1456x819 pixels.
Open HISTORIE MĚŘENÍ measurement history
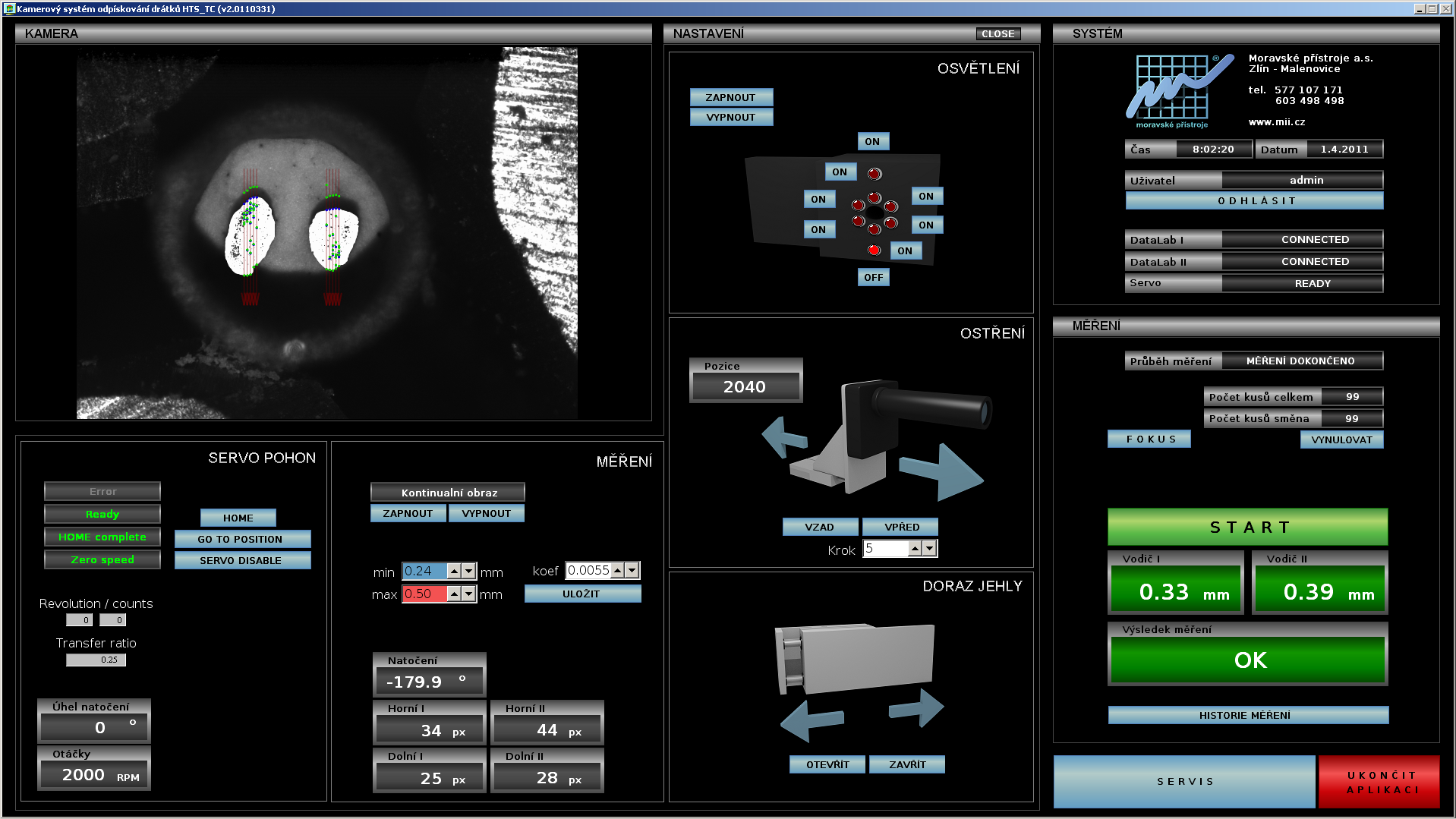pos(1247,715)
